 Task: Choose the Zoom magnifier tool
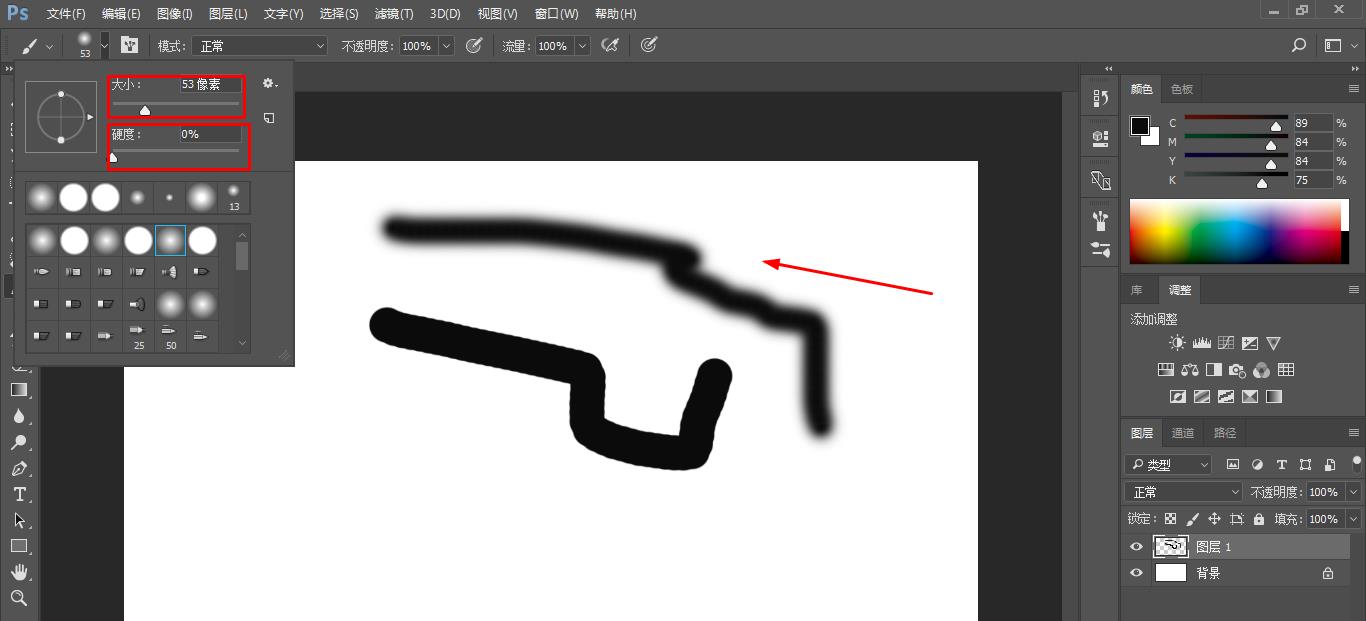pos(19,598)
